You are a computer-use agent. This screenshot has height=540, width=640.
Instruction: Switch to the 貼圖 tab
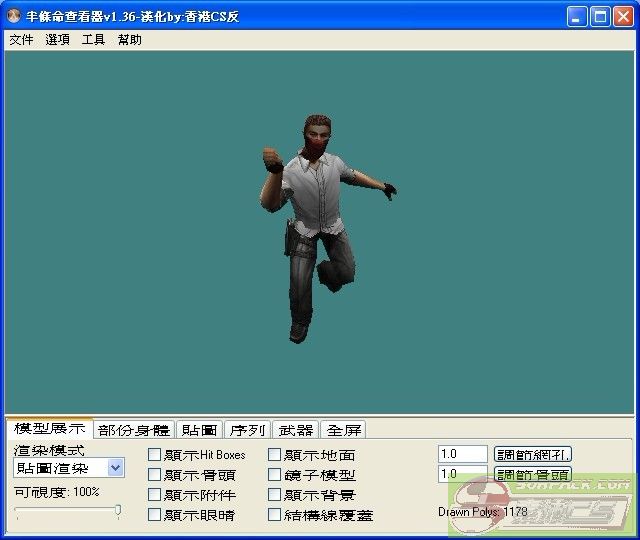coord(199,430)
